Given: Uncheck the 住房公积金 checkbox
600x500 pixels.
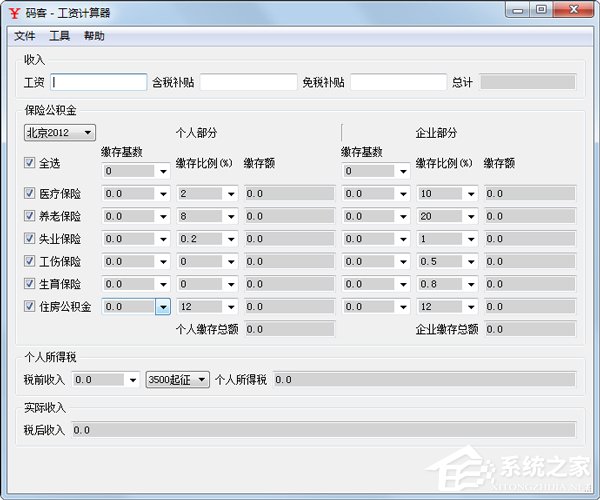Looking at the screenshot, I should [29, 306].
